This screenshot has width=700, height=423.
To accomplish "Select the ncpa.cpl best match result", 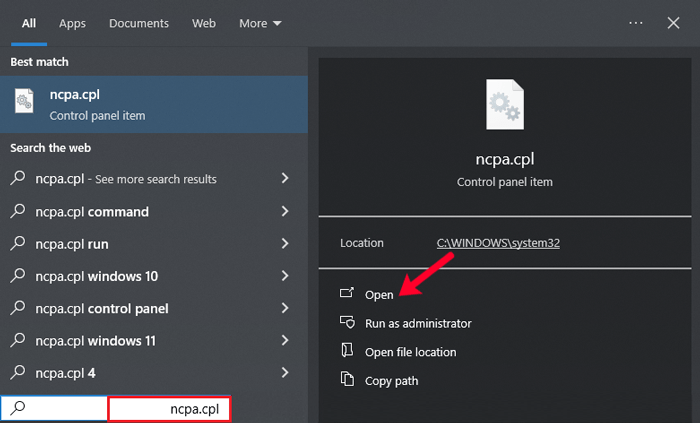I will coord(154,104).
